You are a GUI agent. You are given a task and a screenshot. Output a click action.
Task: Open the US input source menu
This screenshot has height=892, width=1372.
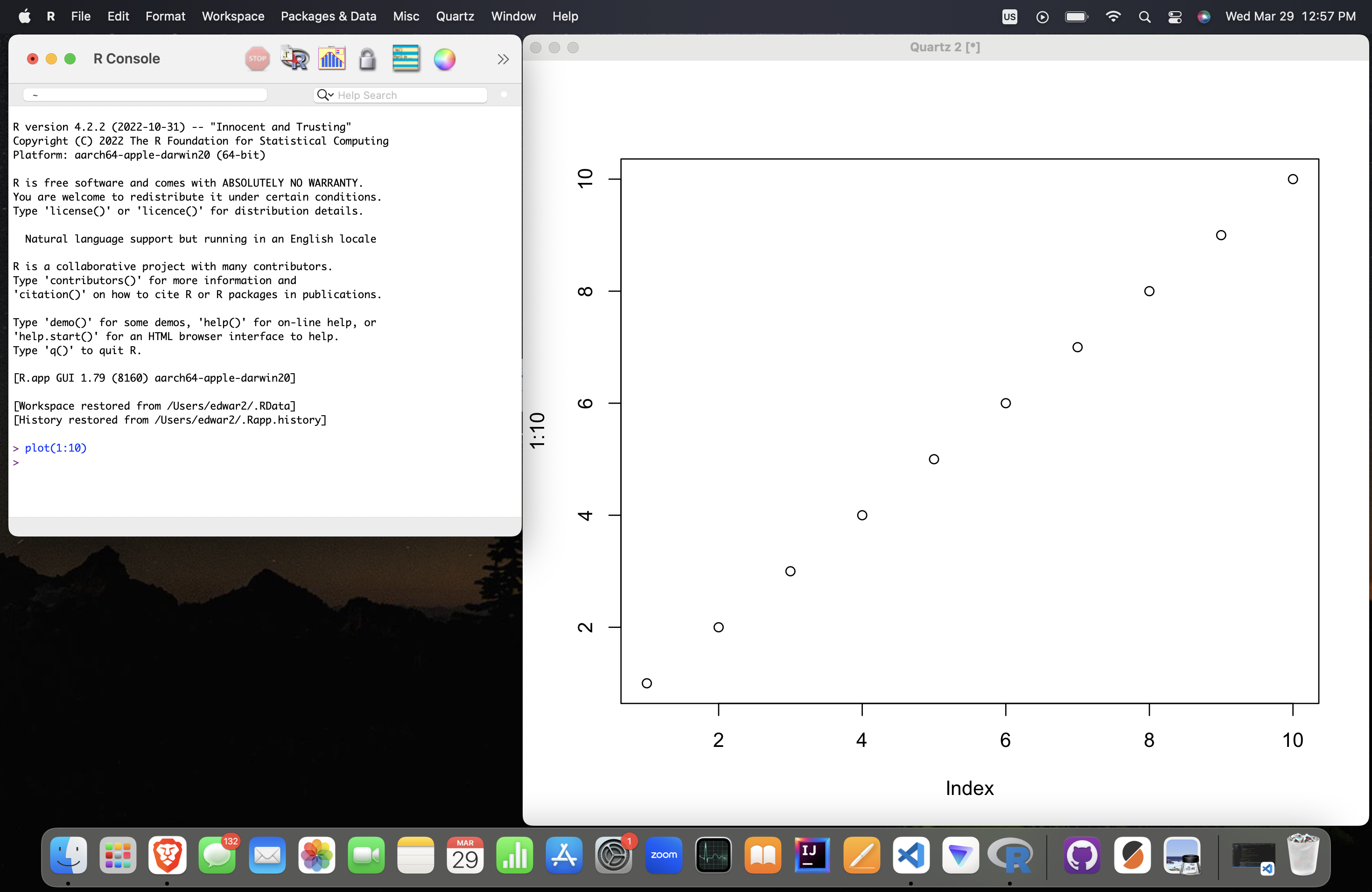pos(1009,16)
